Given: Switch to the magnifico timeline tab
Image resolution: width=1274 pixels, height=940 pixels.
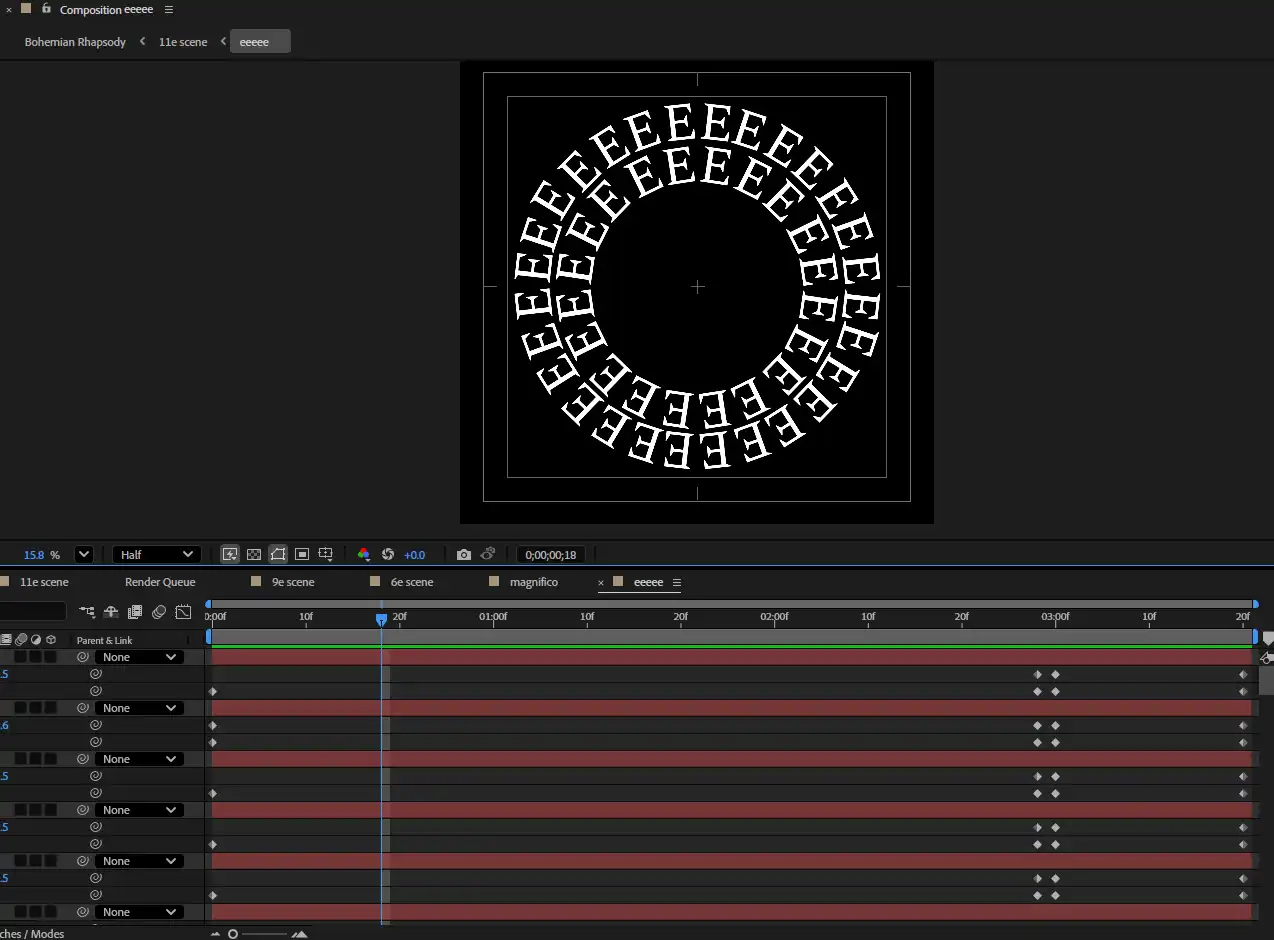Looking at the screenshot, I should 533,582.
